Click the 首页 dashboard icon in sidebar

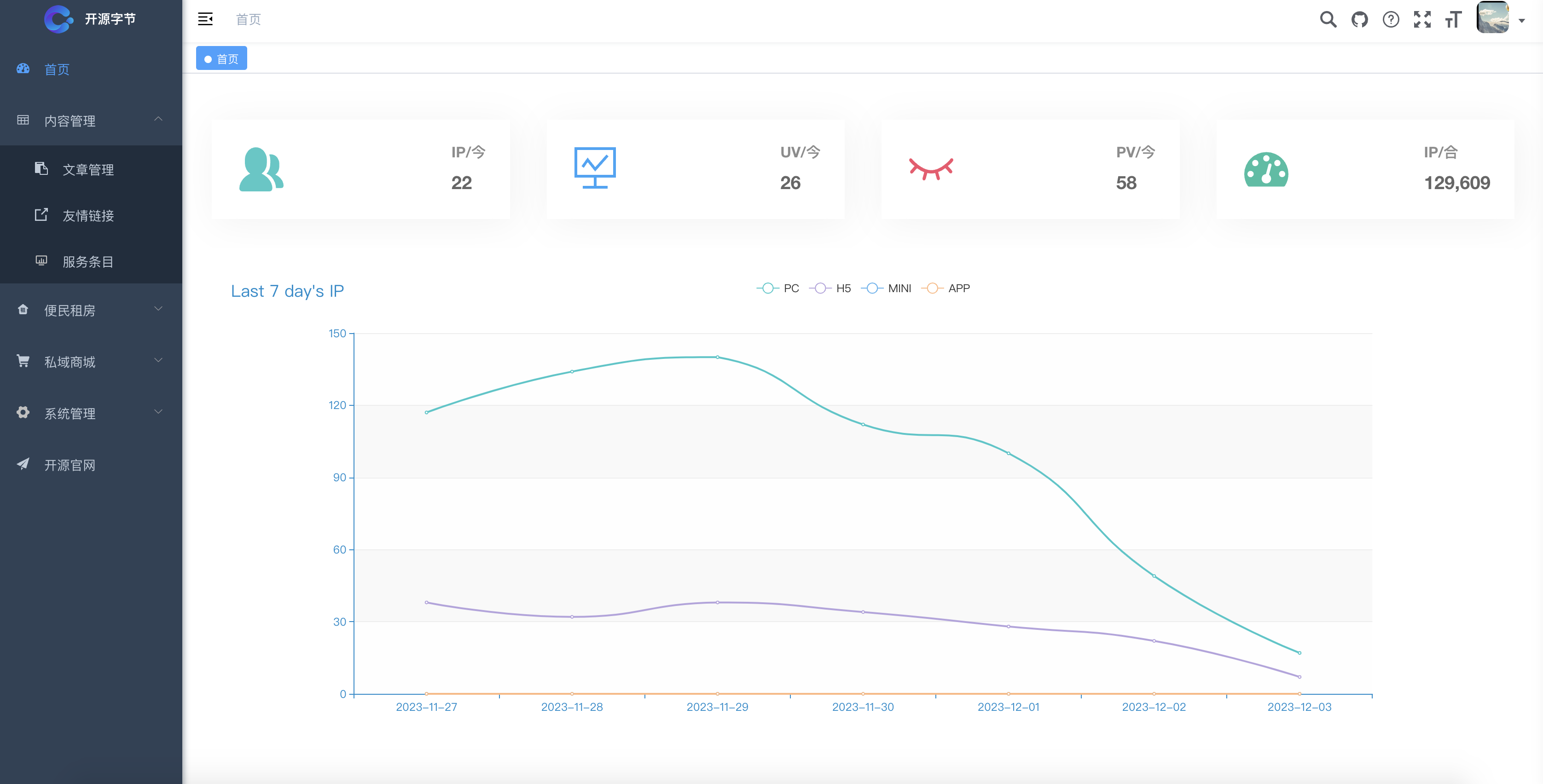[x=23, y=69]
